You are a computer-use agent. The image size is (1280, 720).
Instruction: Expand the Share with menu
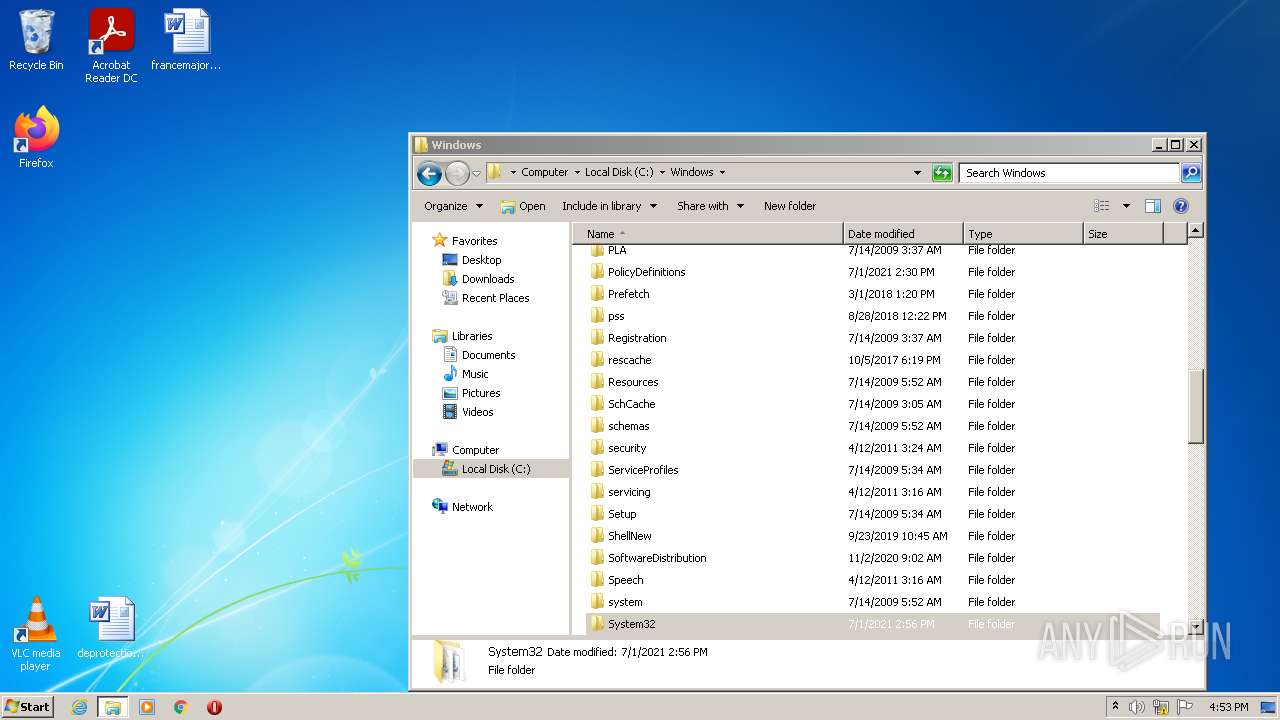point(710,206)
